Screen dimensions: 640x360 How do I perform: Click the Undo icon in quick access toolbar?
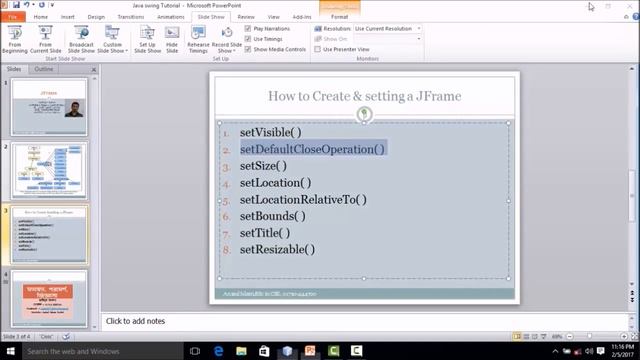pyautogui.click(x=27, y=5)
